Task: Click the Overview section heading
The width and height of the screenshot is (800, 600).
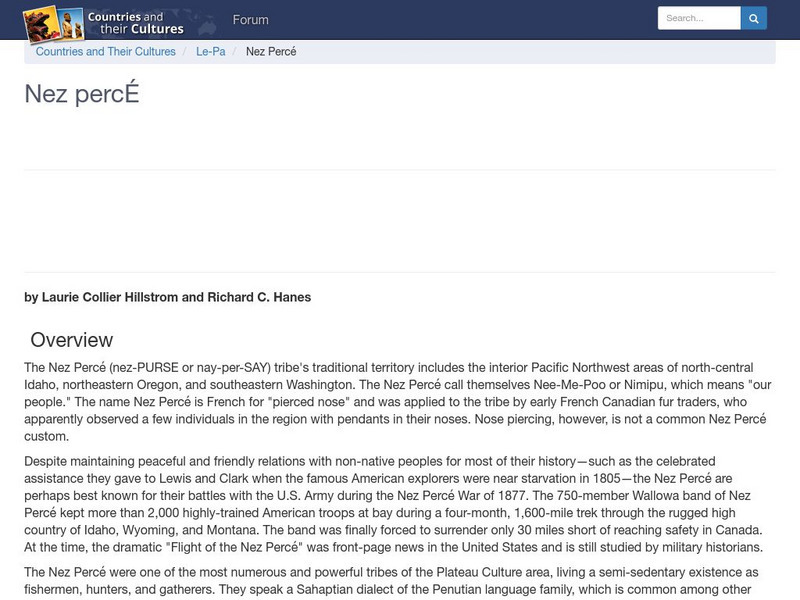Action: (71, 340)
